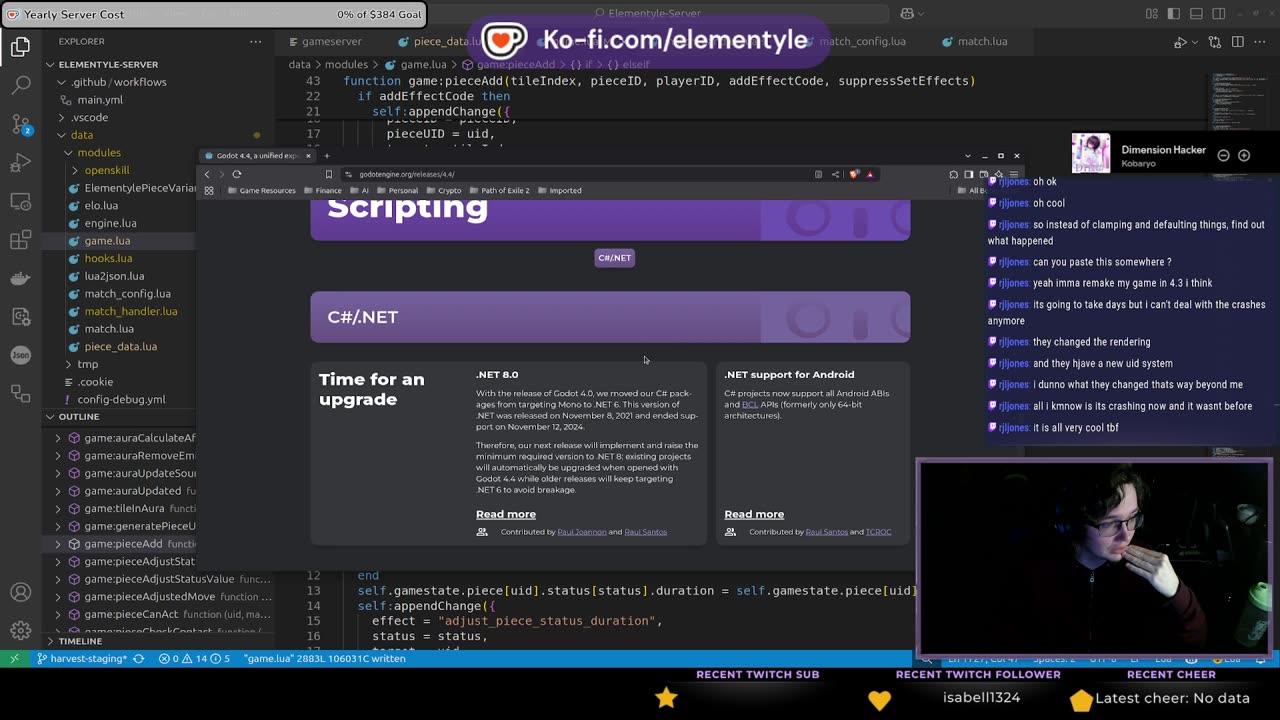Open Run and Debug view in activity bar
This screenshot has width=1280, height=720.
coord(21,163)
